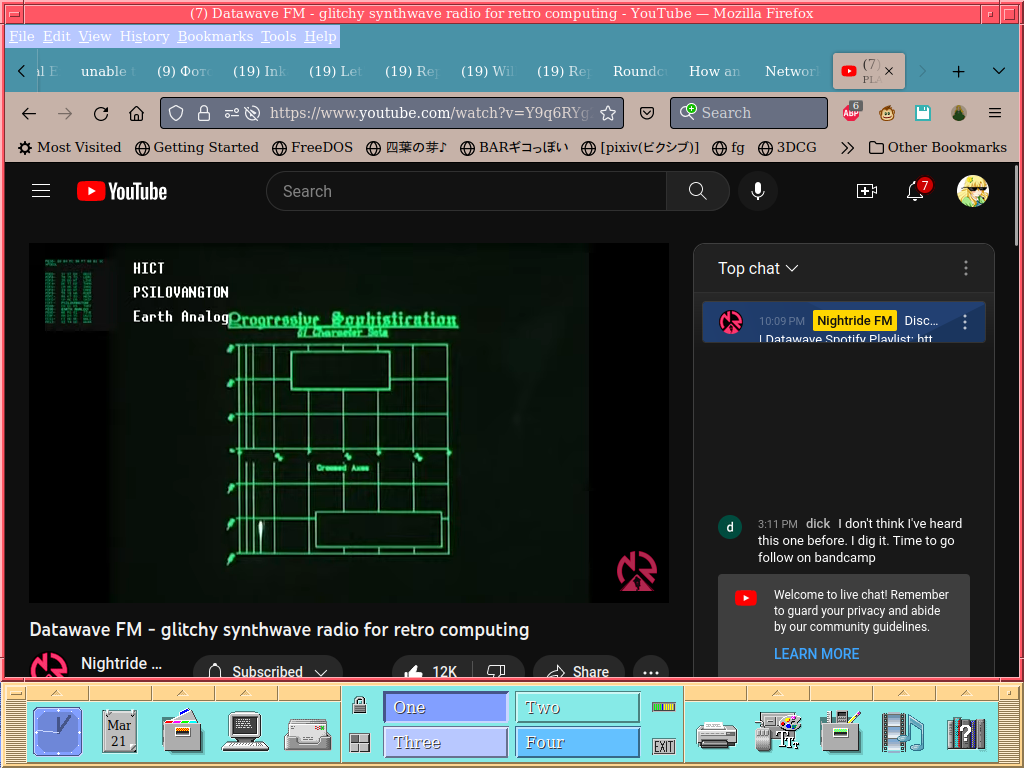Share the video with Share button
This screenshot has width=1024, height=768.
point(579,672)
